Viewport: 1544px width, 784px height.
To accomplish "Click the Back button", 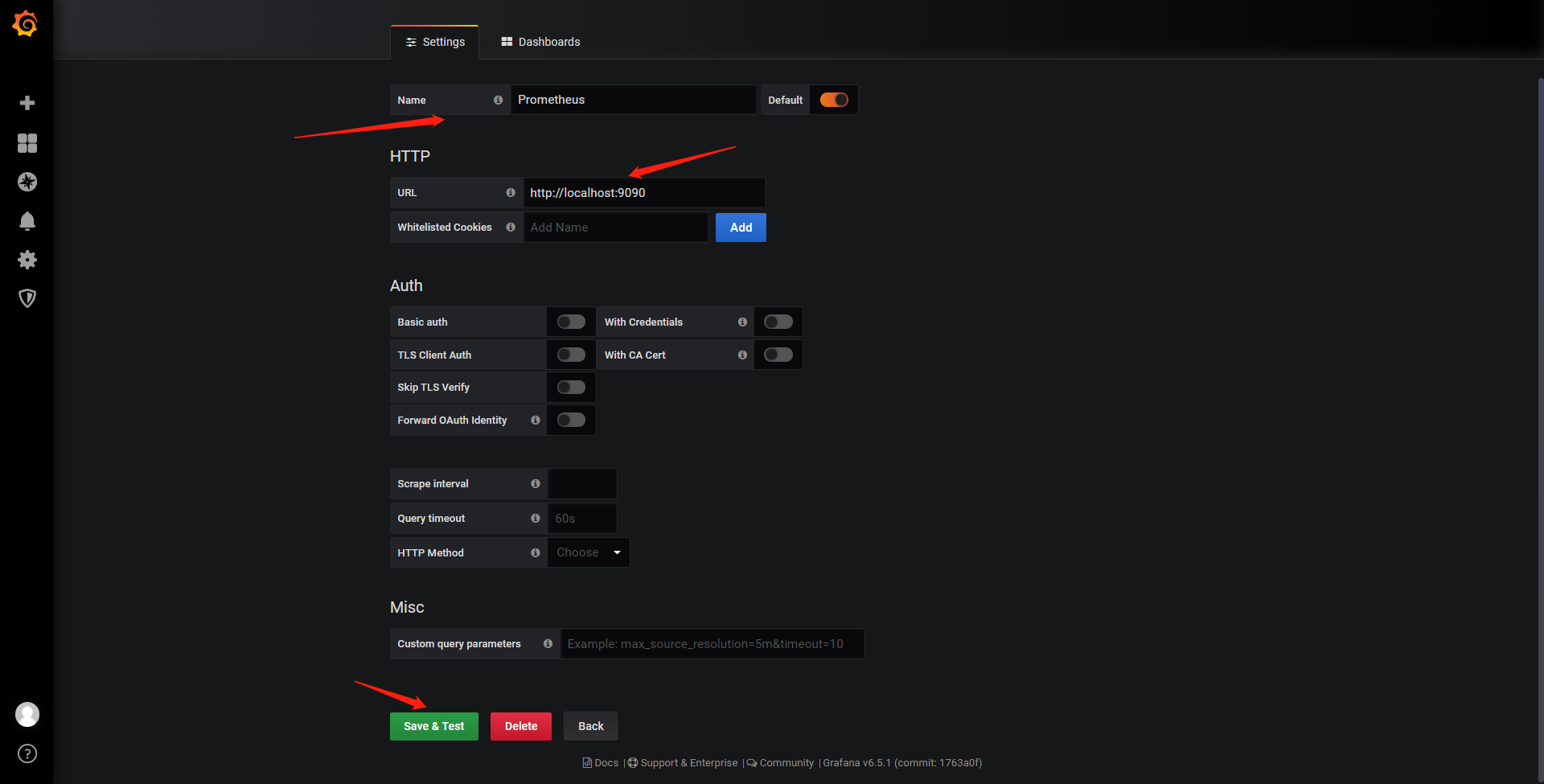I will [591, 726].
